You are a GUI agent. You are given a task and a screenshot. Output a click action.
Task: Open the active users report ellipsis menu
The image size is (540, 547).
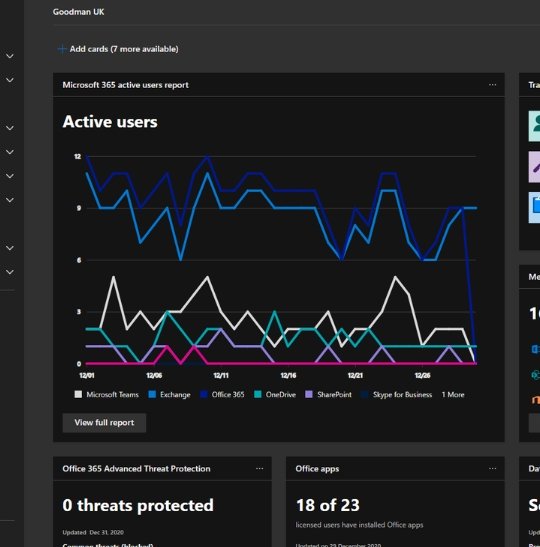492,85
